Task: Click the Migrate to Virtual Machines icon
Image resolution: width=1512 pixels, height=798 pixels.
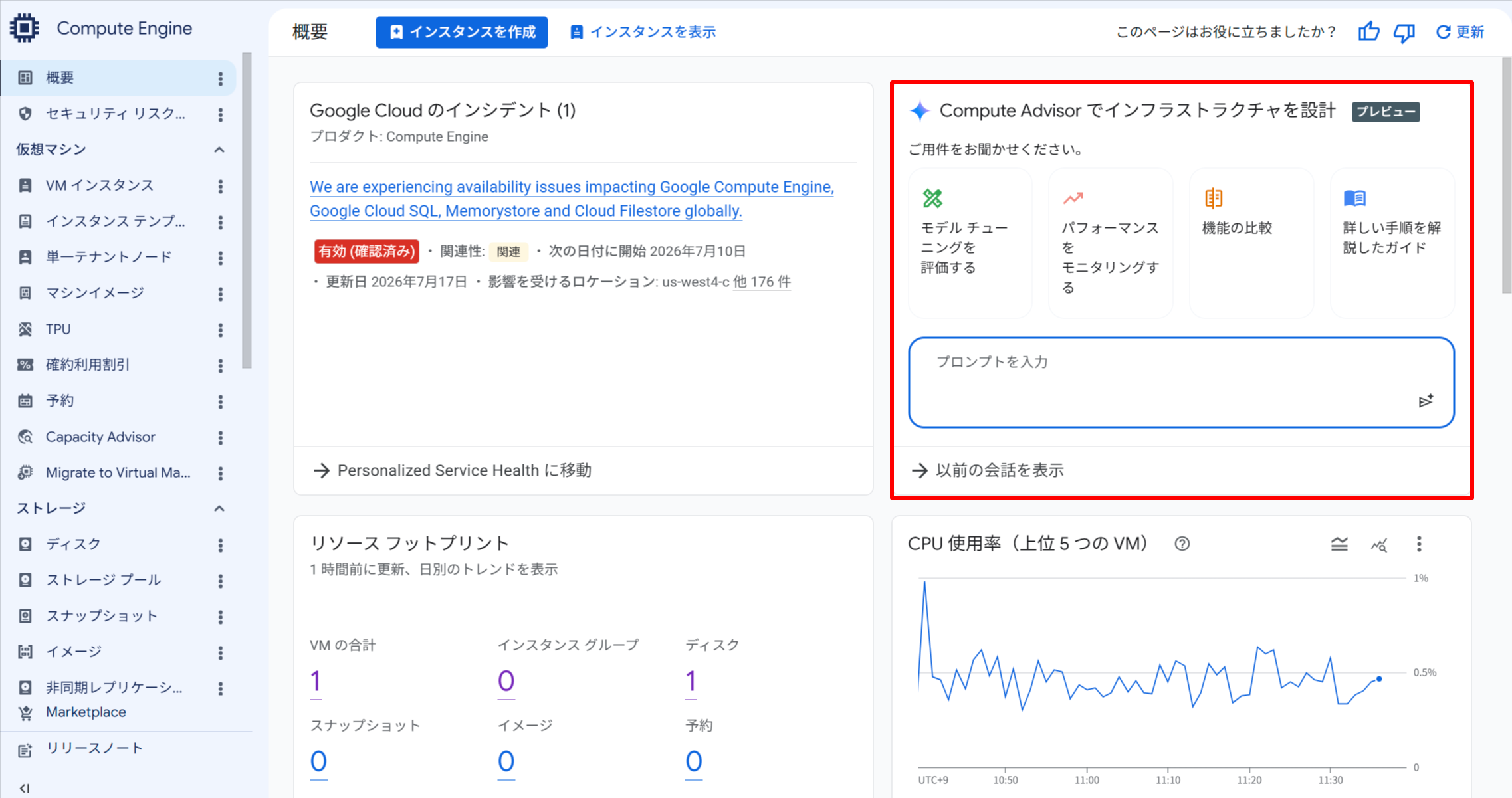Action: (25, 472)
